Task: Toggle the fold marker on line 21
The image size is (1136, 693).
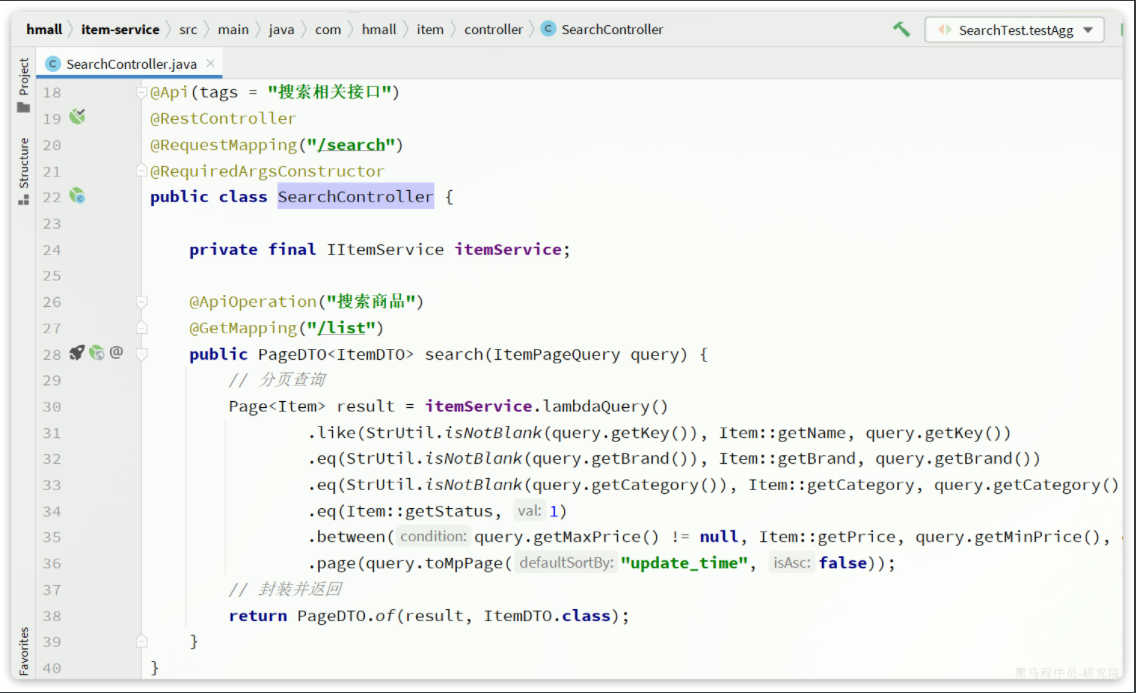Action: tap(141, 171)
